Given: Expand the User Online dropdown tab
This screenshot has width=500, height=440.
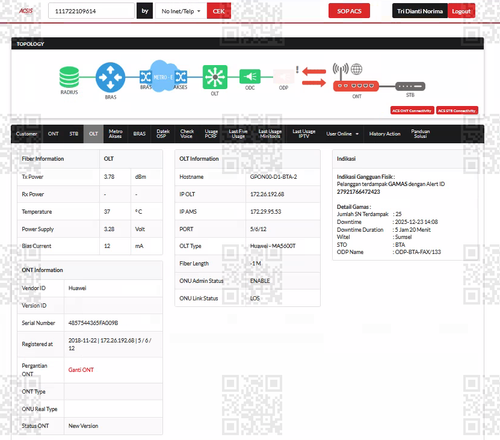Looking at the screenshot, I should pyautogui.click(x=342, y=134).
